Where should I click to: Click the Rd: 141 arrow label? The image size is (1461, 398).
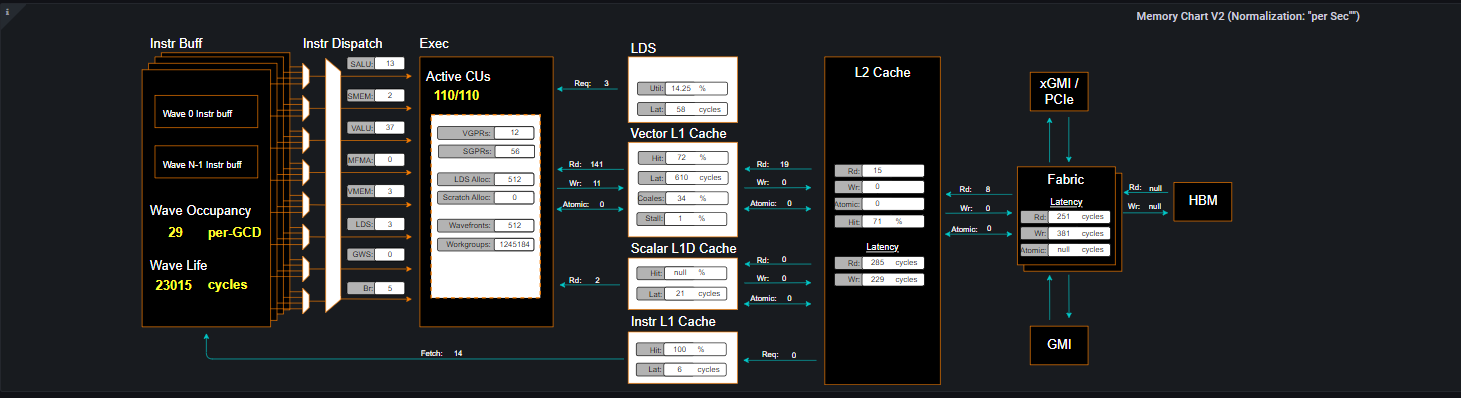585,164
